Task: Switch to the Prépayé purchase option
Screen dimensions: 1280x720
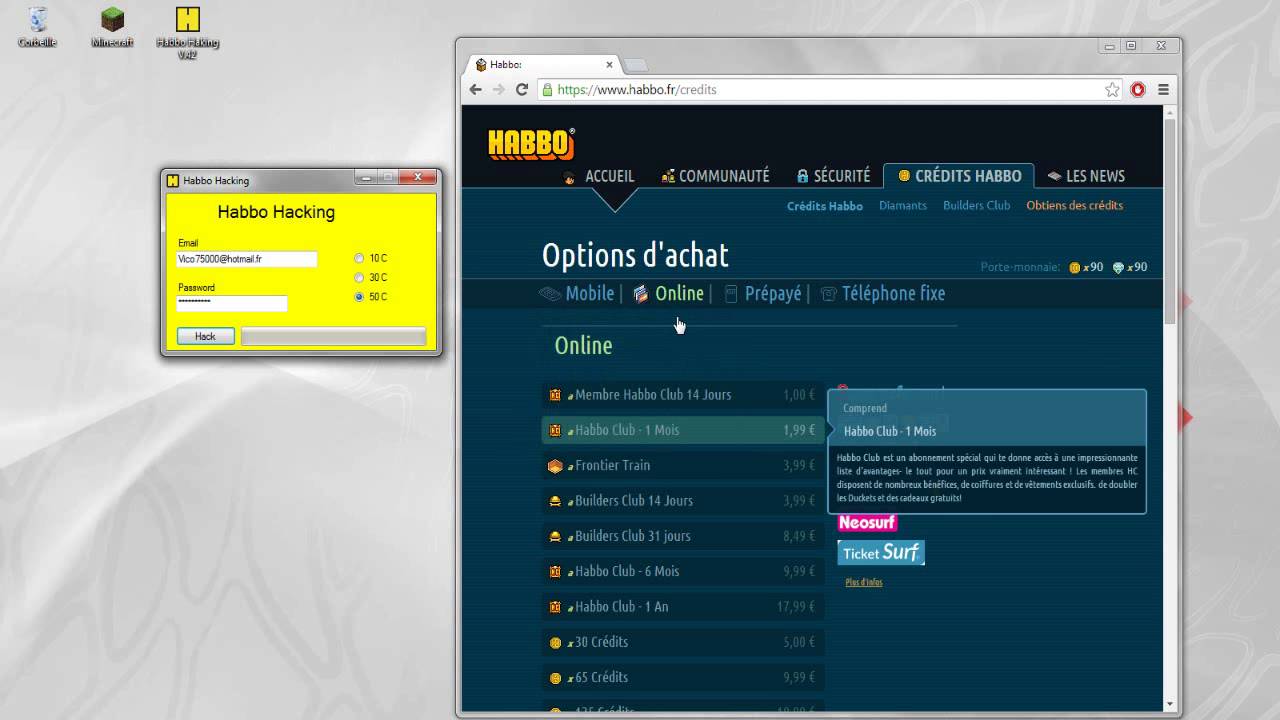Action: point(763,293)
